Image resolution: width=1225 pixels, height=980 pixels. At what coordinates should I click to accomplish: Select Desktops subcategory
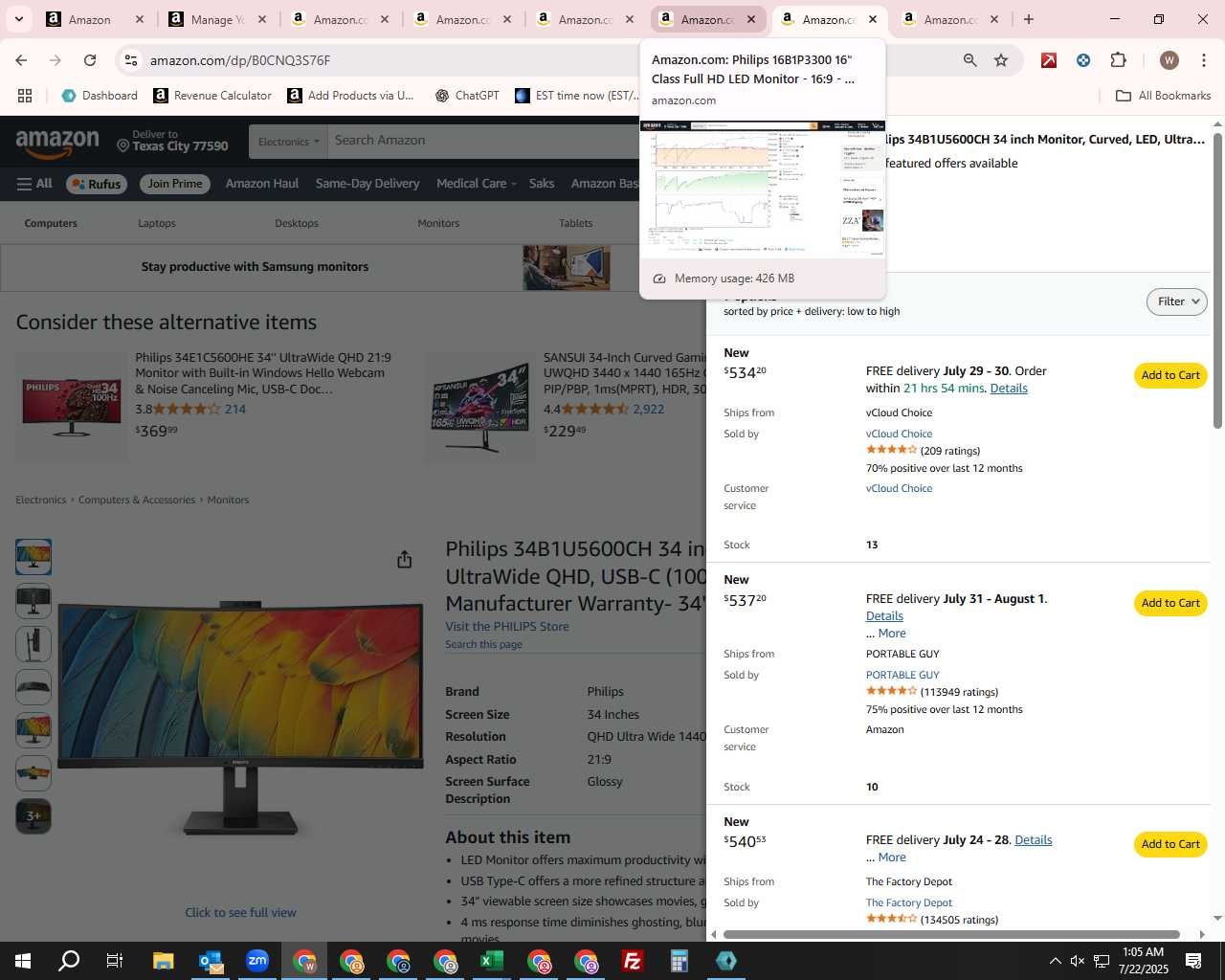tap(297, 223)
